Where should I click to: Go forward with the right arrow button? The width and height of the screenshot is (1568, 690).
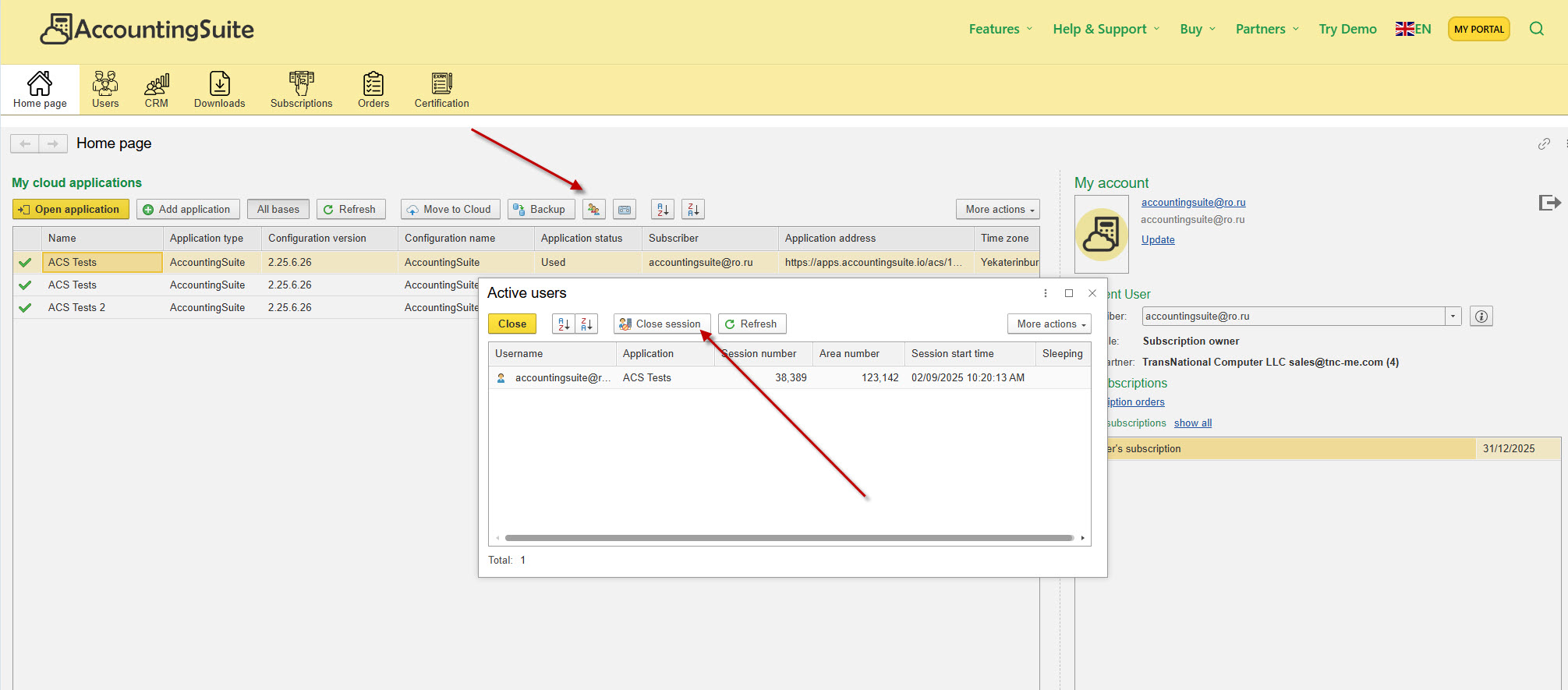click(x=53, y=143)
